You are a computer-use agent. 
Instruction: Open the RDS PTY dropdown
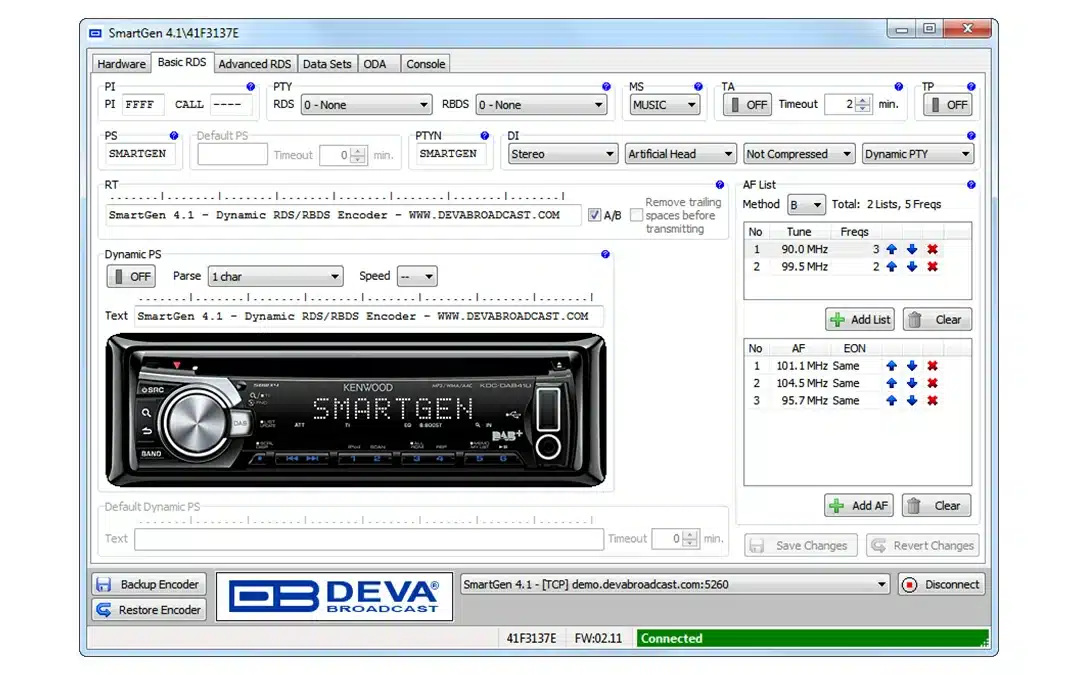(366, 105)
